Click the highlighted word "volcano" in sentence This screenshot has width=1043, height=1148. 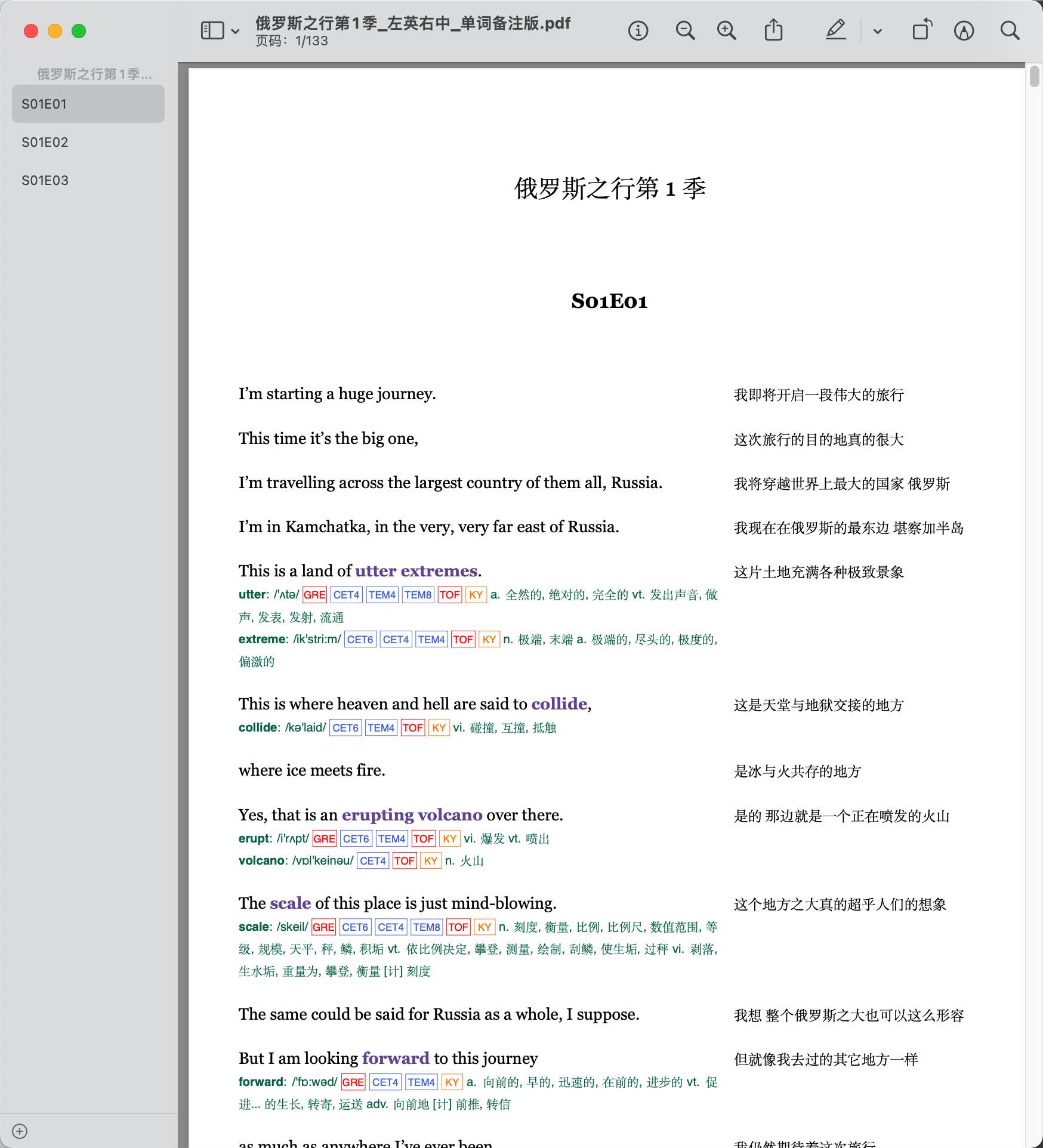point(450,815)
